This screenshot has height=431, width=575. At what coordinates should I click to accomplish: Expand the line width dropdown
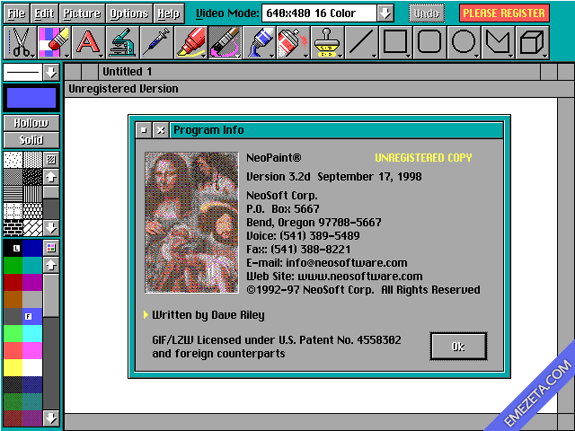pos(51,72)
